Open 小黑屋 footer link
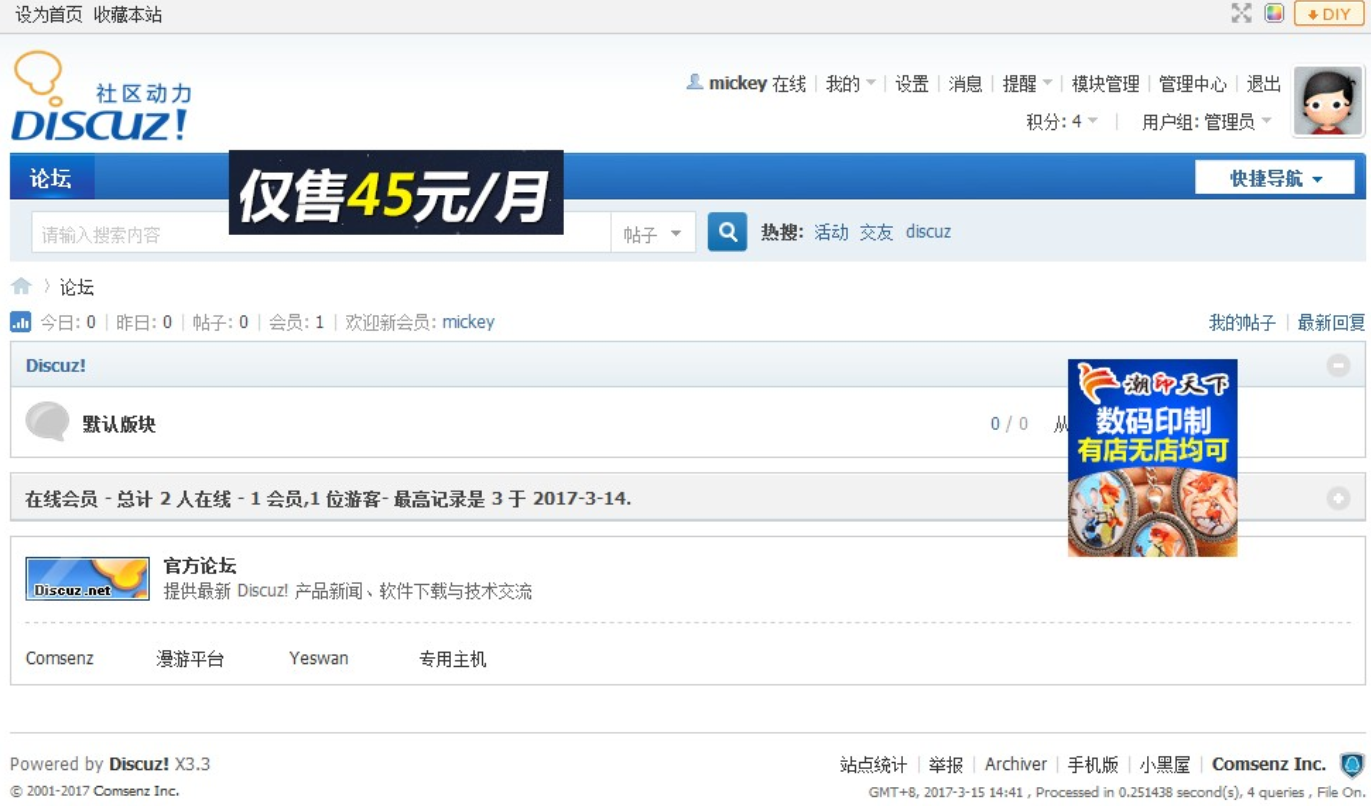 click(1165, 765)
